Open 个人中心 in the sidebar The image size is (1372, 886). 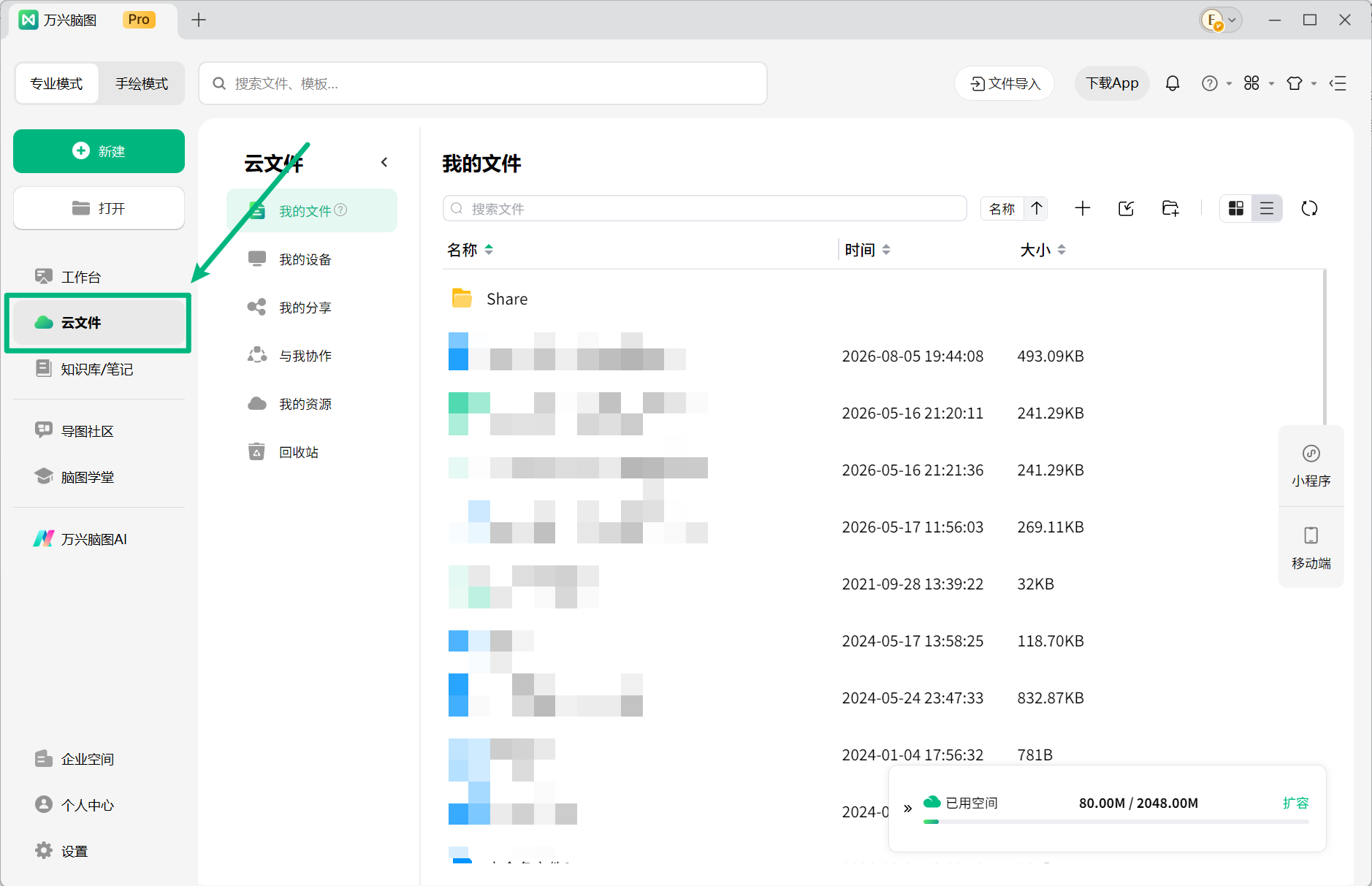coord(99,805)
